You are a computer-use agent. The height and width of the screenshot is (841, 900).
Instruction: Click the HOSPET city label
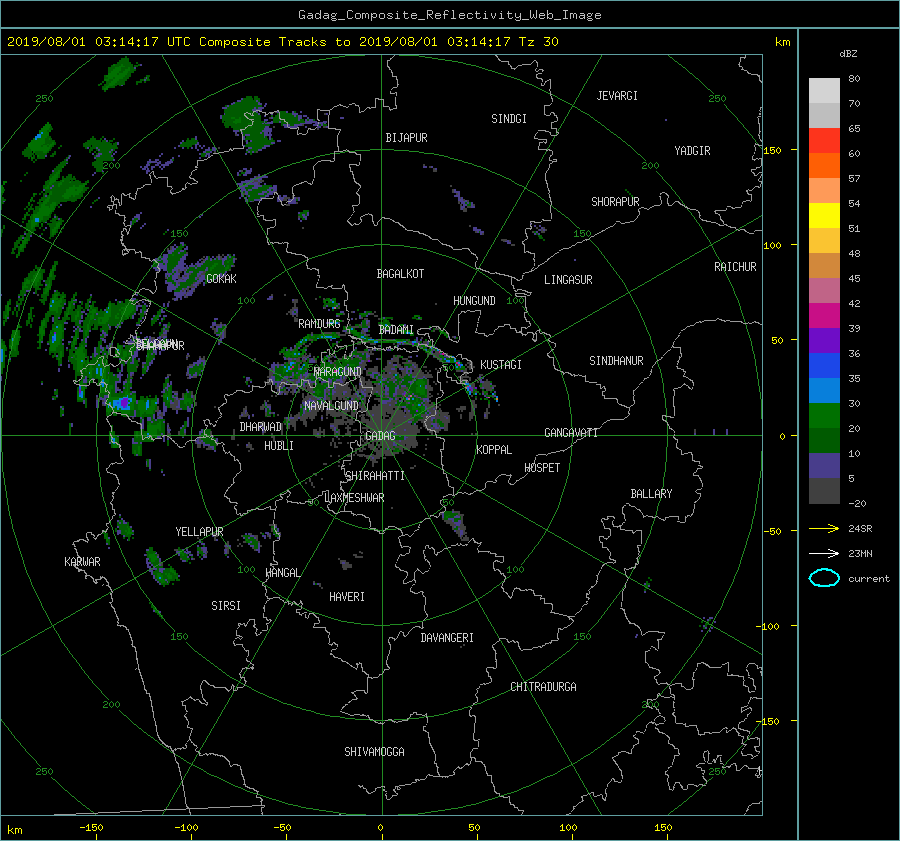tap(542, 468)
